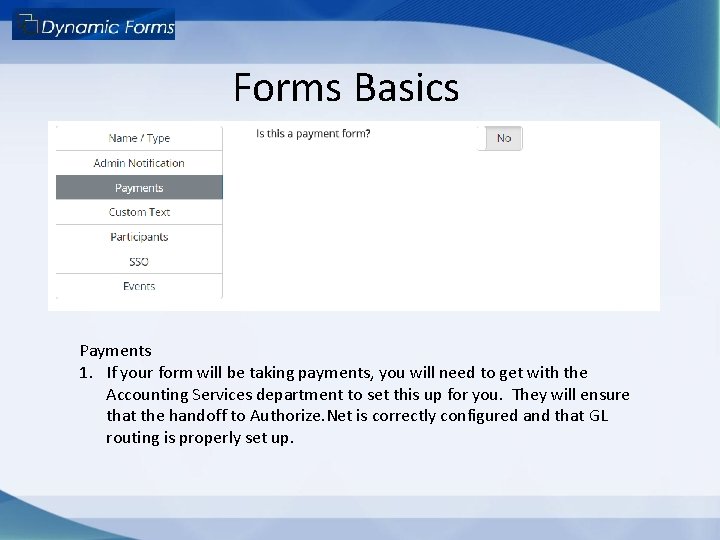
Task: Click the Dynamic Forms logo
Action: (93, 25)
